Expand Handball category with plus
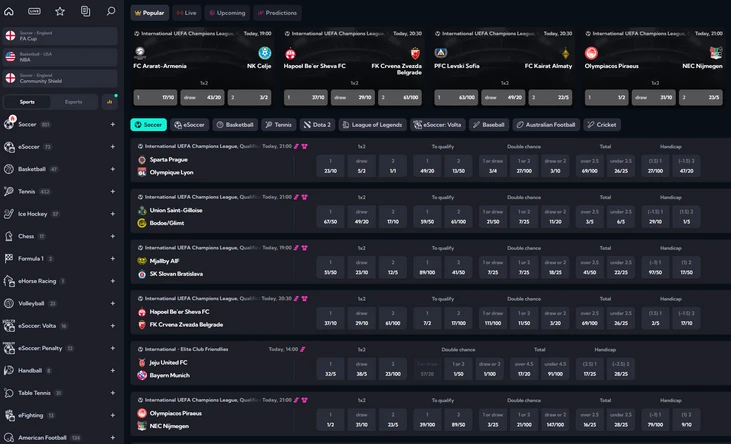This screenshot has width=731, height=444. point(112,370)
